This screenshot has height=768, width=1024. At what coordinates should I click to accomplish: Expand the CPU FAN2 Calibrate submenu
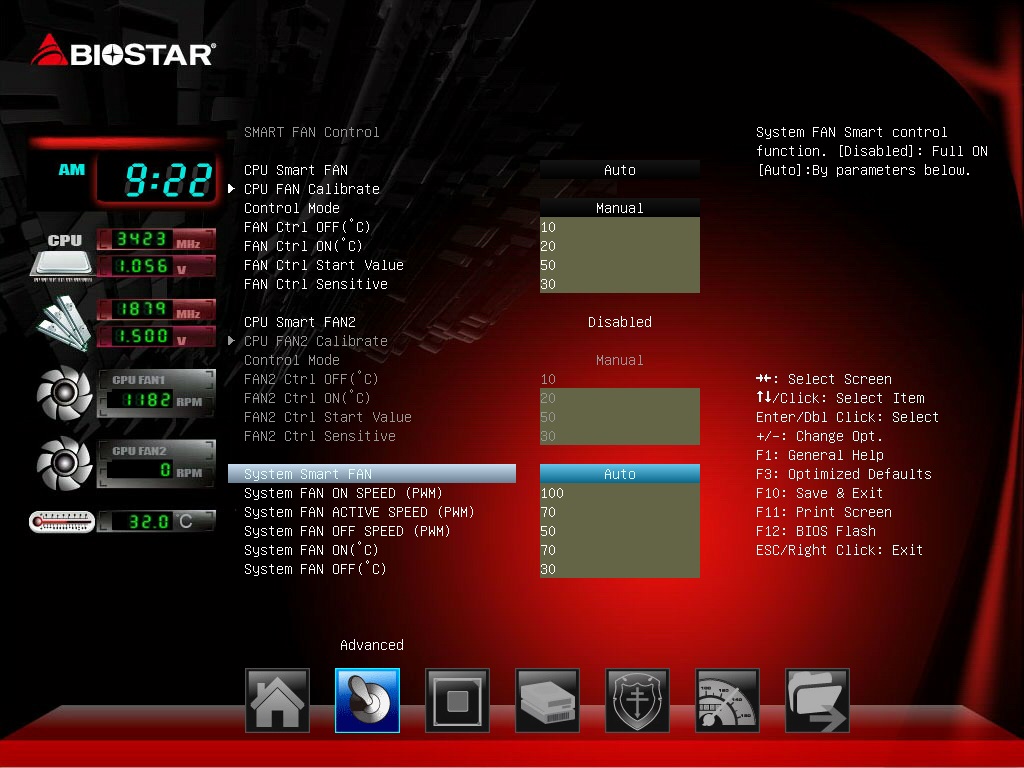[315, 341]
